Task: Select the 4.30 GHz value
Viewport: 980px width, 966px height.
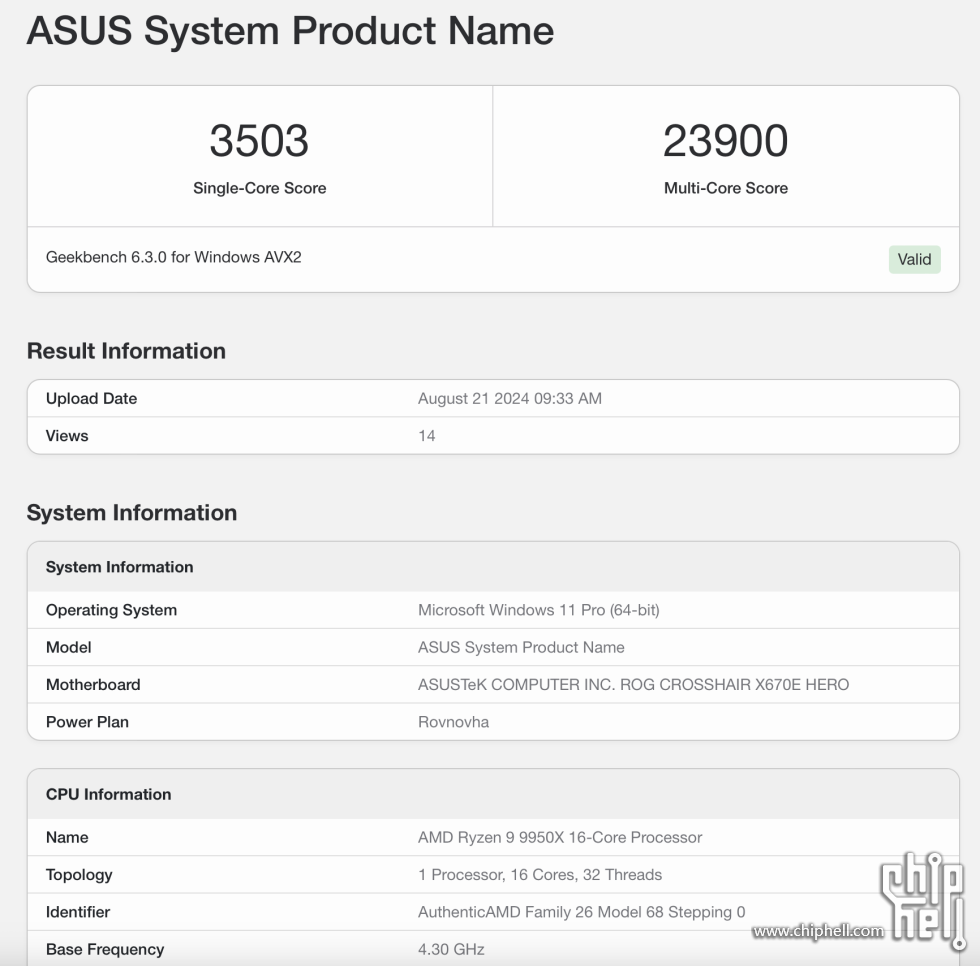Action: 451,949
